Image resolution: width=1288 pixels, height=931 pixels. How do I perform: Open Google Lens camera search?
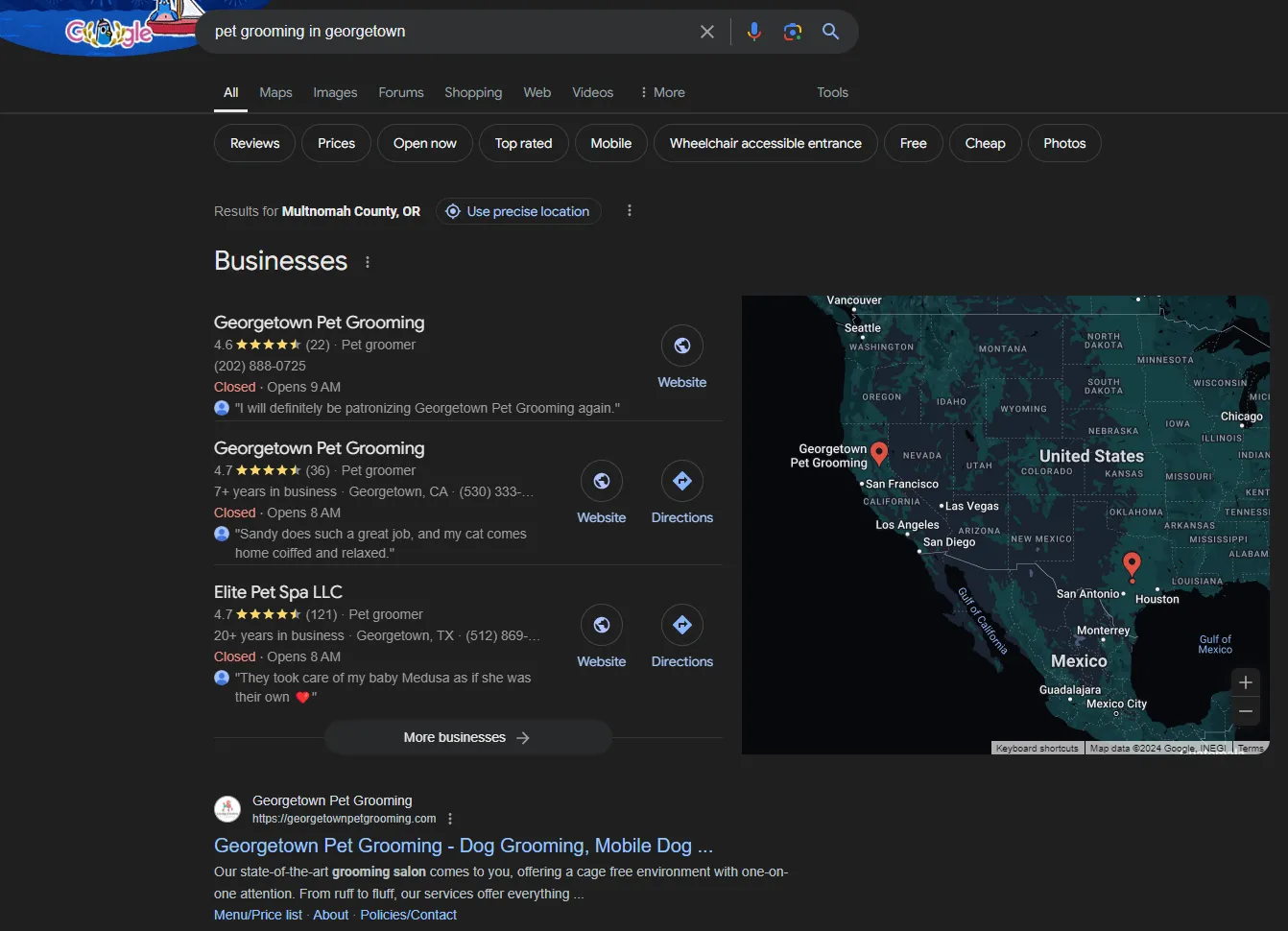793,31
